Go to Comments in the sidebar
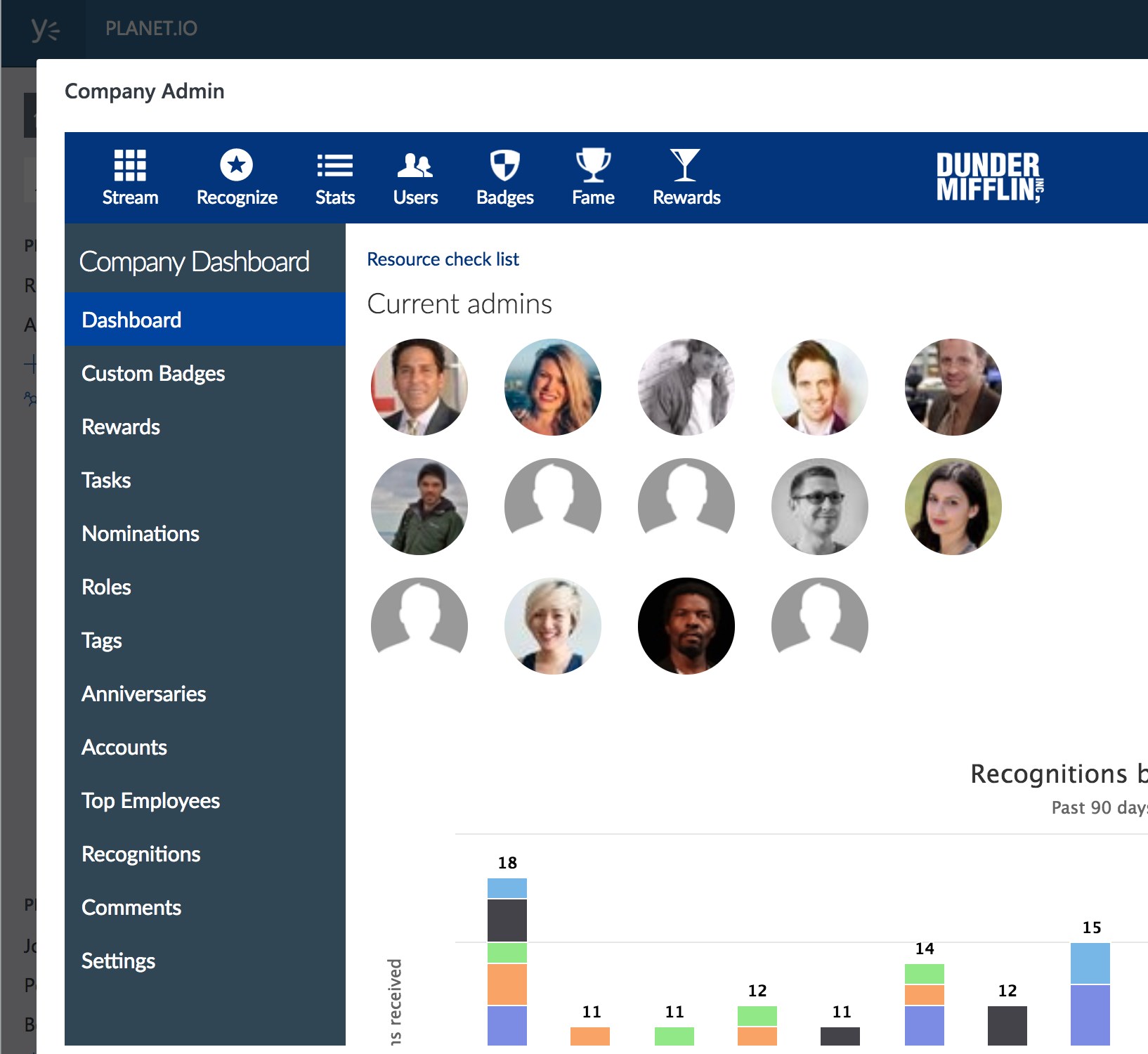Viewport: 1148px width, 1054px height. pyautogui.click(x=205, y=907)
